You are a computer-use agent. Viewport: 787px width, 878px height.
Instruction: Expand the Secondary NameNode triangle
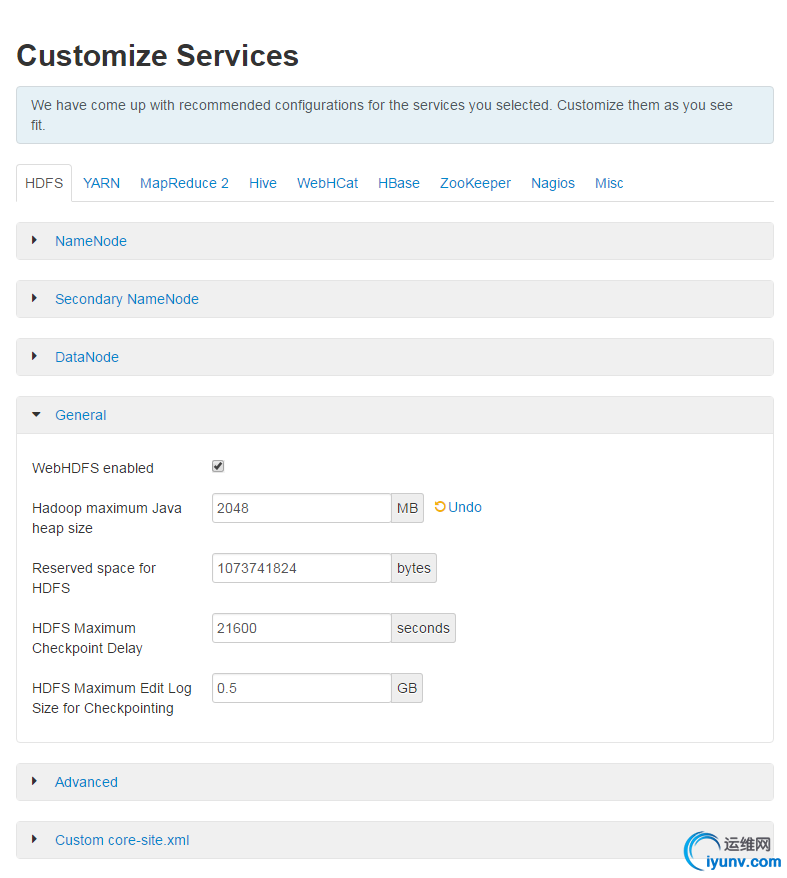coord(35,298)
